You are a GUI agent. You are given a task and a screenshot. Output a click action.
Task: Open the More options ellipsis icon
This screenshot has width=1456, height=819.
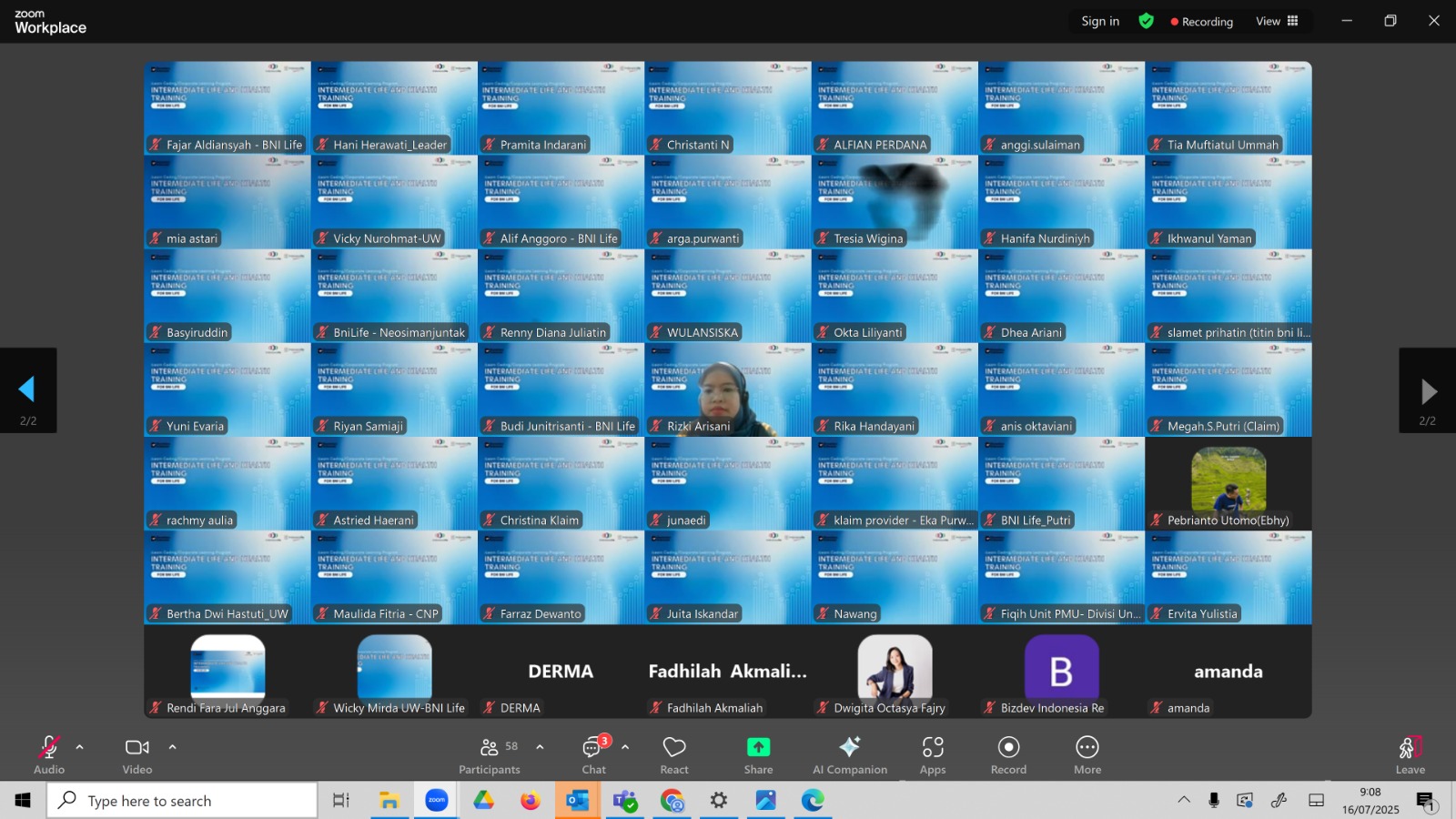[x=1087, y=747]
